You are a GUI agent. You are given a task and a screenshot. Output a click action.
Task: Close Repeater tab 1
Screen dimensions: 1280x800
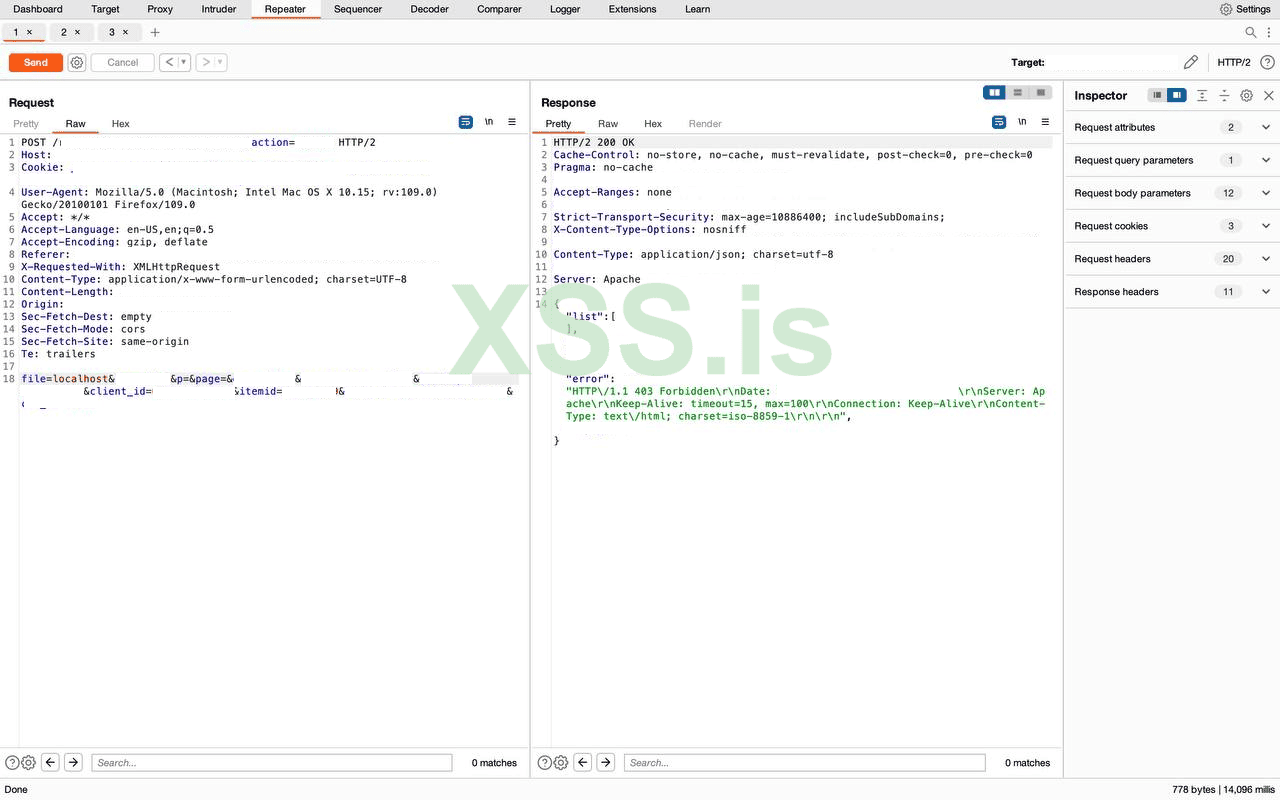click(29, 32)
